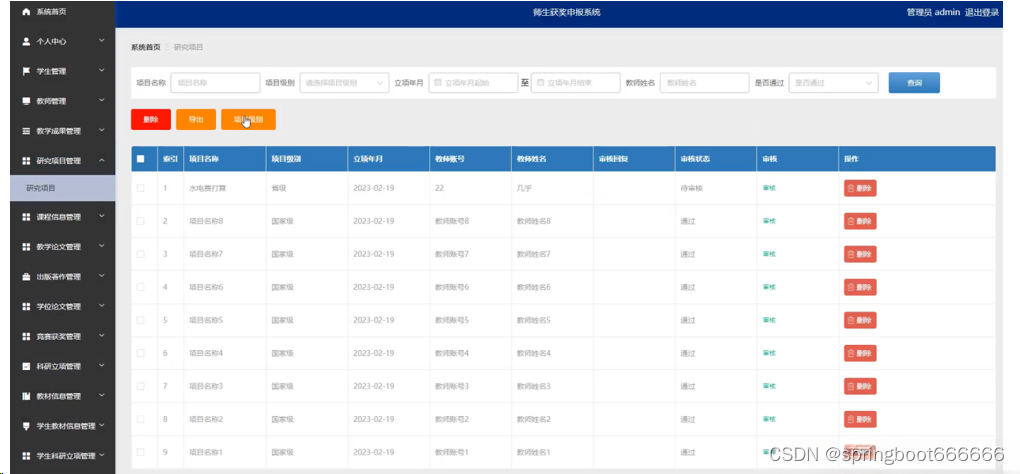The width and height of the screenshot is (1020, 474).
Task: Click the 审核 link for 水电费打算
Action: coord(769,188)
